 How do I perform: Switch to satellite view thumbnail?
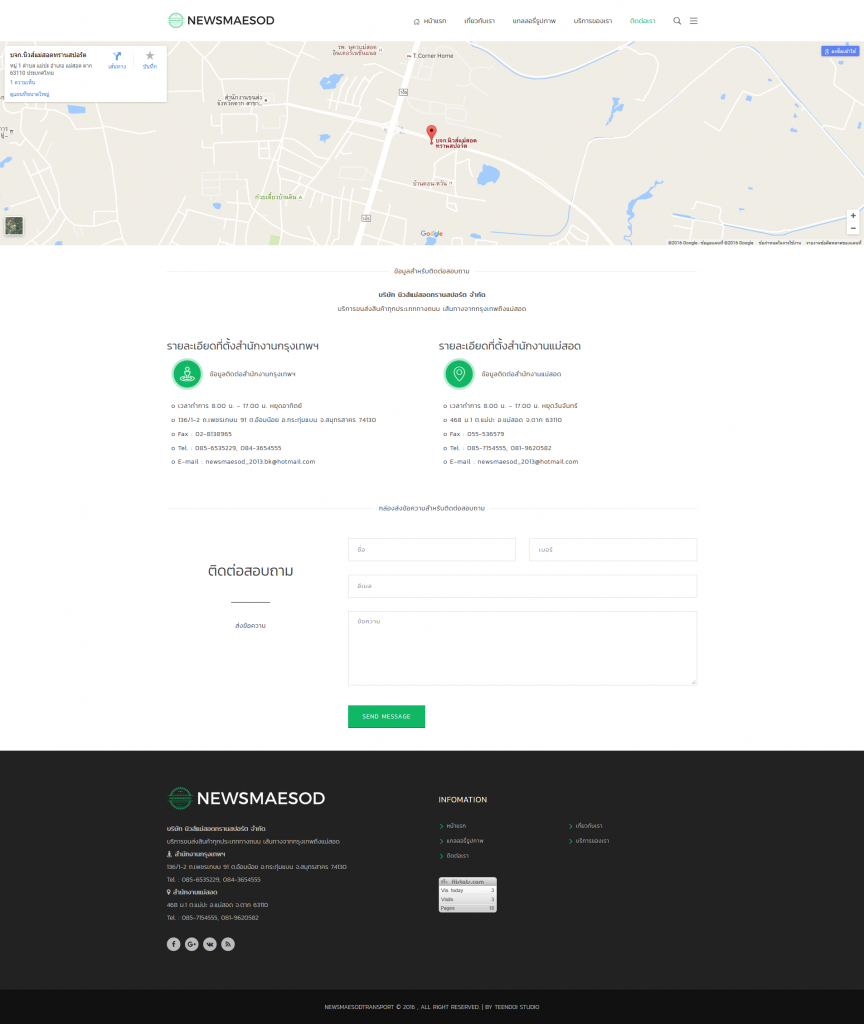coord(14,226)
